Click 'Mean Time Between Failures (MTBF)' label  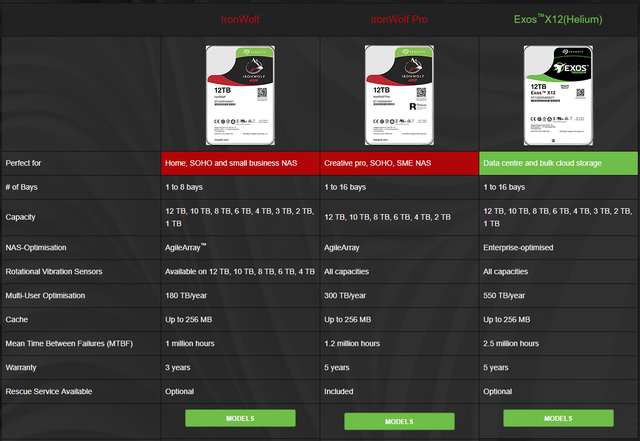[x=69, y=343]
